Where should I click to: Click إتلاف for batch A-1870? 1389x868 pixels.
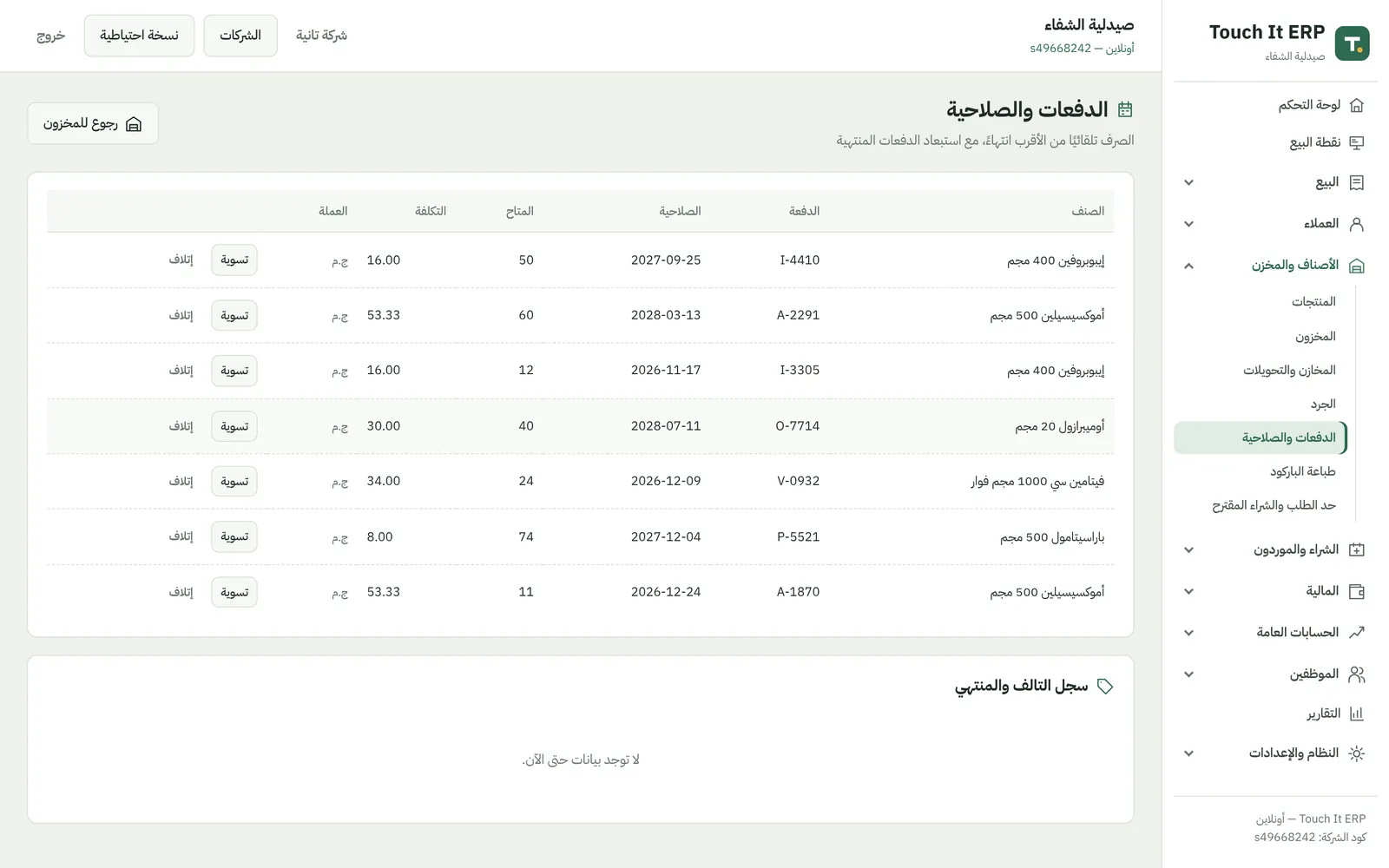(x=181, y=592)
